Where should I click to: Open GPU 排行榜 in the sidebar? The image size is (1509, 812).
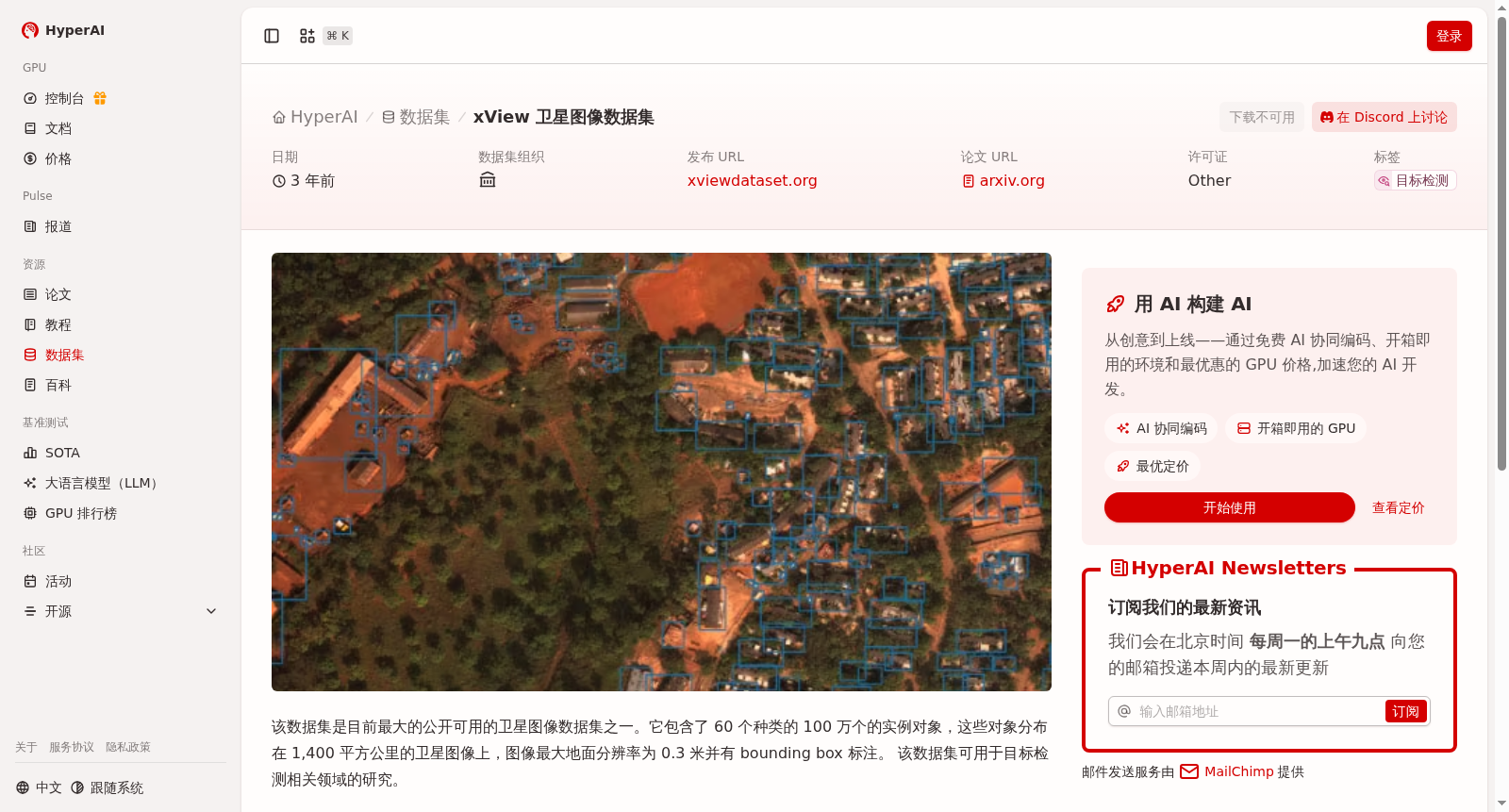click(x=80, y=513)
